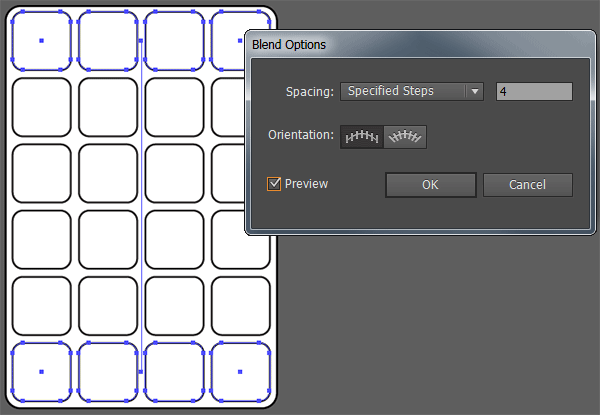Select the Align to Page orientation icon
Viewport: 600px width, 415px height.
coord(362,137)
